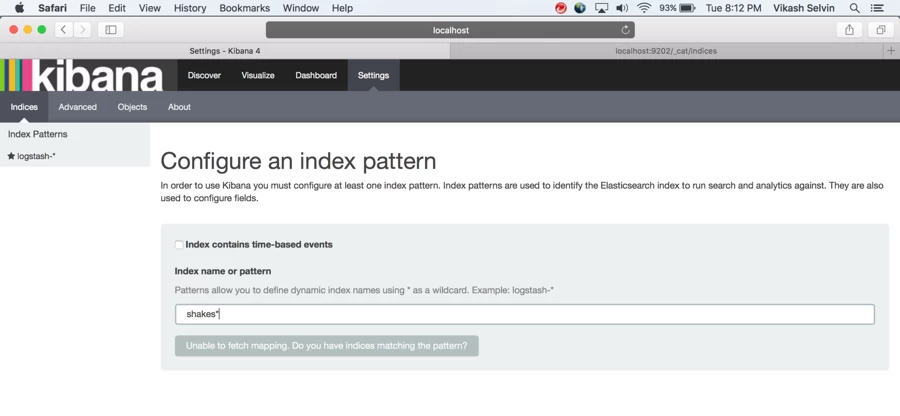Click the Tue 8:12 PM clock
Screen dimensions: 900x416
click(733, 8)
